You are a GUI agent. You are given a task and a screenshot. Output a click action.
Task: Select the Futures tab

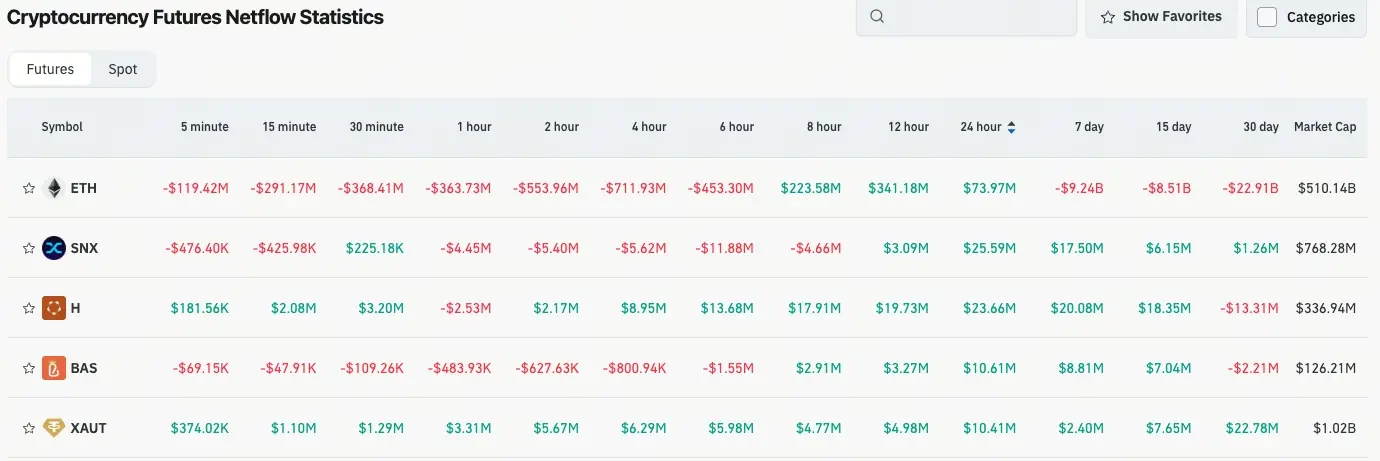pos(50,69)
